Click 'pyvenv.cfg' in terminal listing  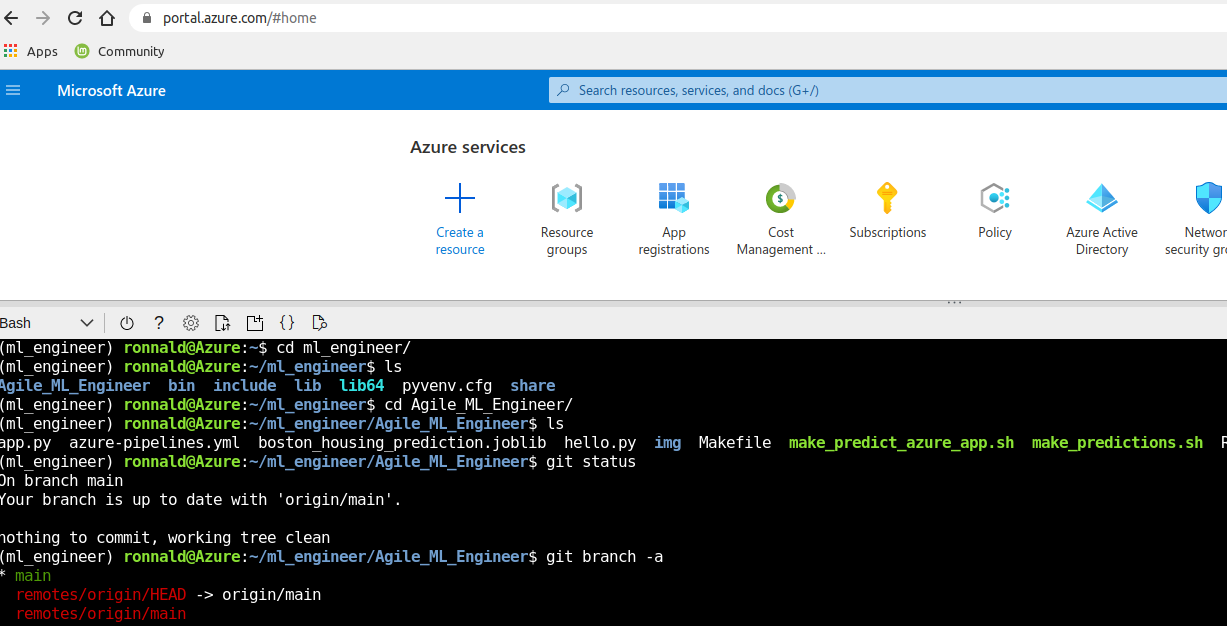pyautogui.click(x=447, y=385)
